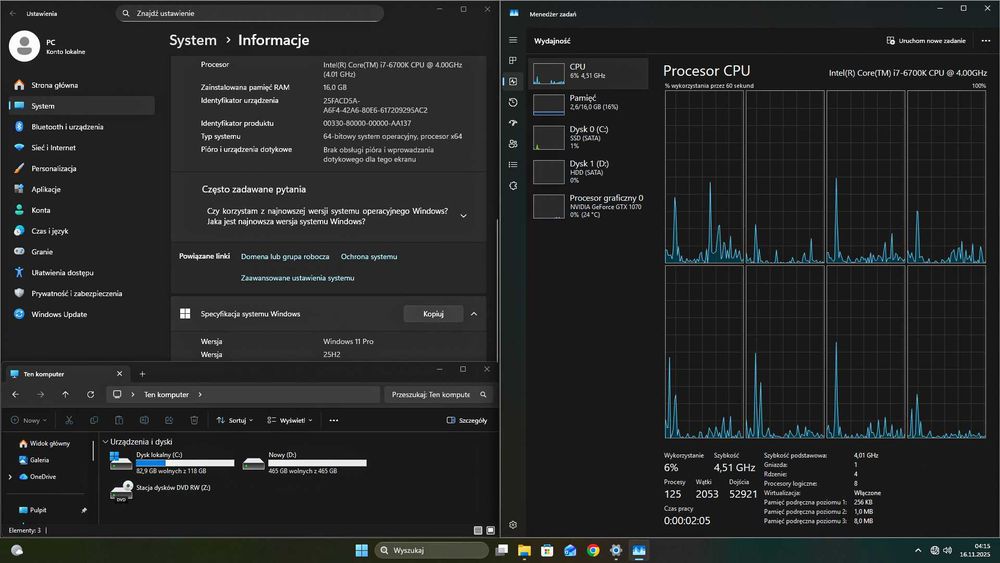Open the Sortuj dropdown in File Explorer
This screenshot has width=1000, height=563.
[x=235, y=420]
